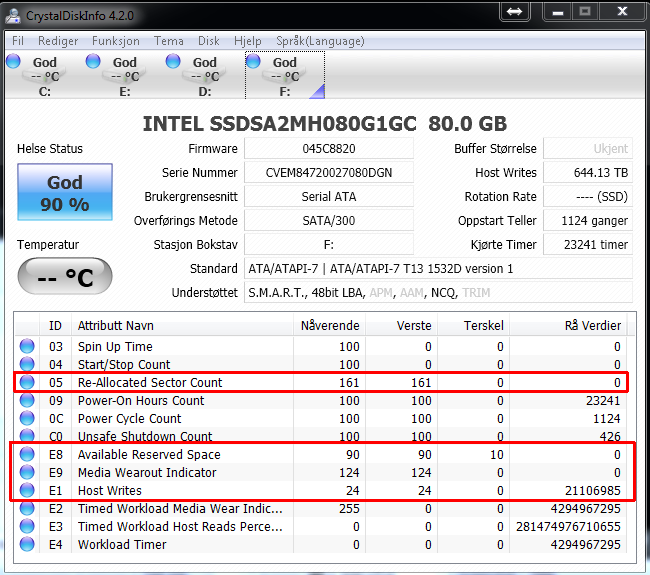
Task: Select the Re-Allocated Sector Count attribute name
Action: click(150, 382)
